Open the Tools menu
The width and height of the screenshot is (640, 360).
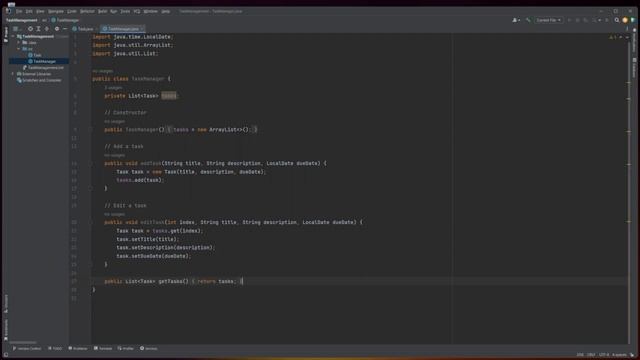click(125, 11)
